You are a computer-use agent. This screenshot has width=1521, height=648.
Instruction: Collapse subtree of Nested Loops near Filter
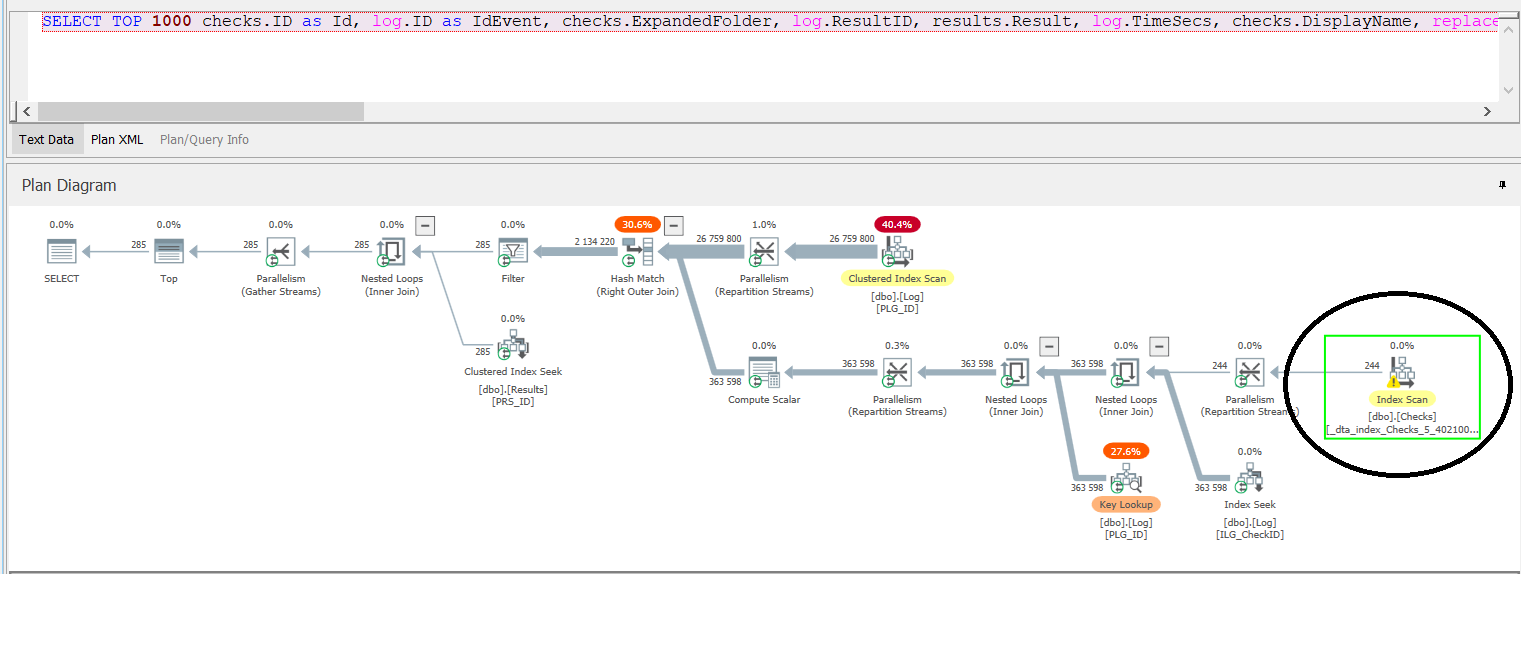pos(425,225)
